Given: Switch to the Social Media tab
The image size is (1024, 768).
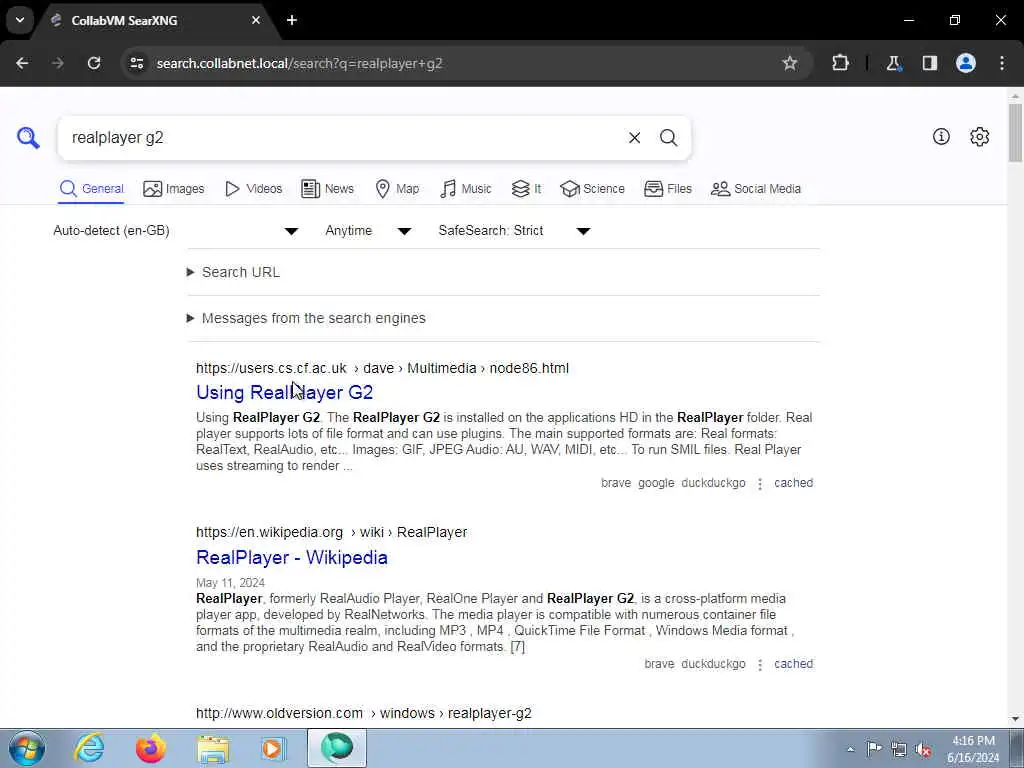Looking at the screenshot, I should point(756,189).
